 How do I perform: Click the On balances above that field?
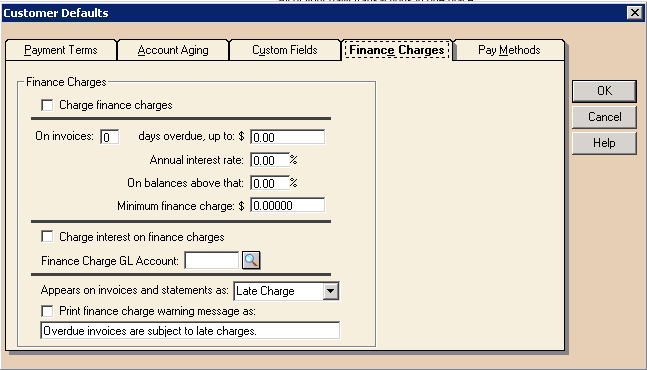coord(269,183)
